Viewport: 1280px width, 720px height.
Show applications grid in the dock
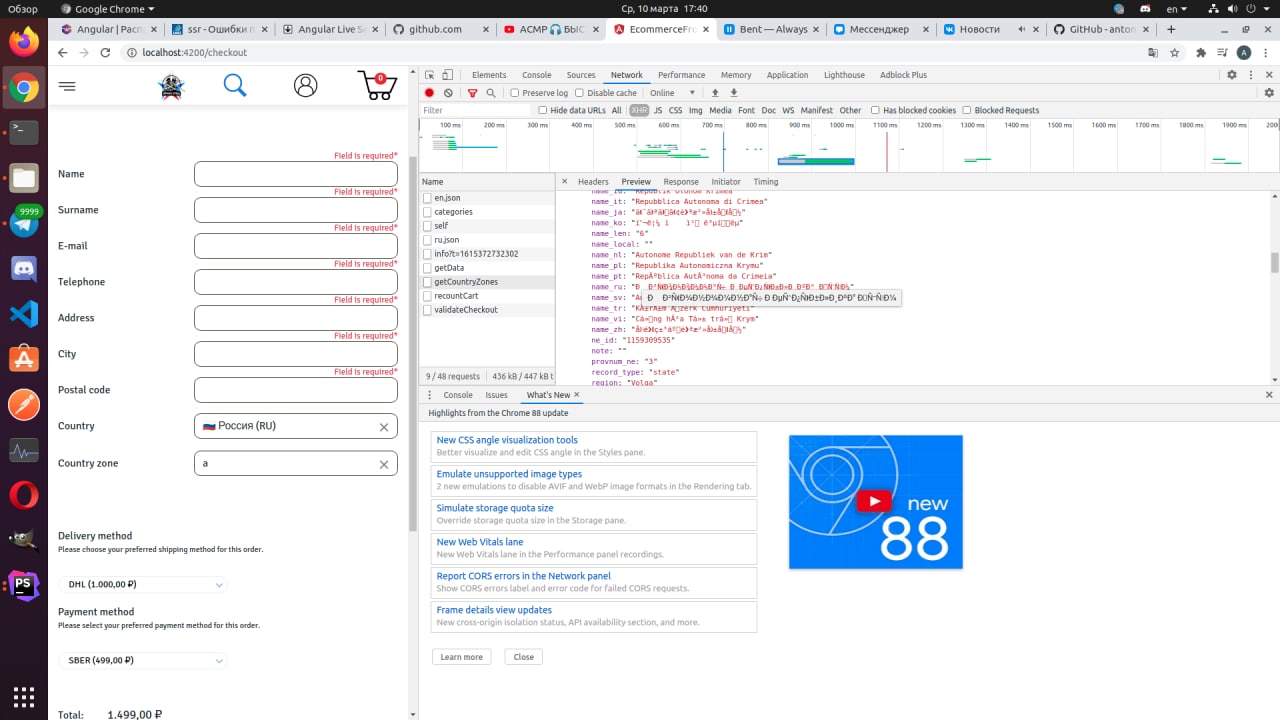24,696
